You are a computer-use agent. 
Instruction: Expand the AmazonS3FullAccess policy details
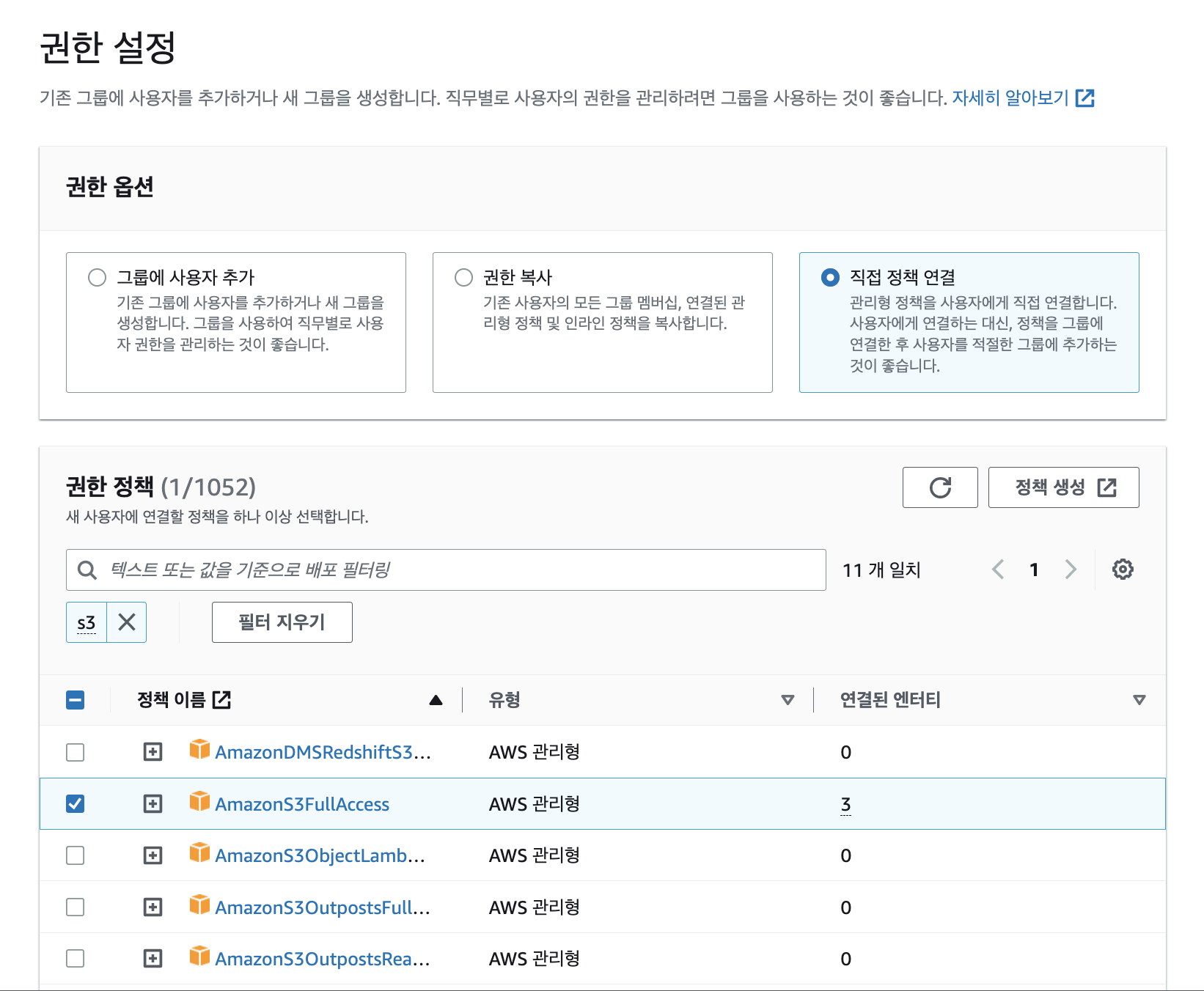click(153, 804)
